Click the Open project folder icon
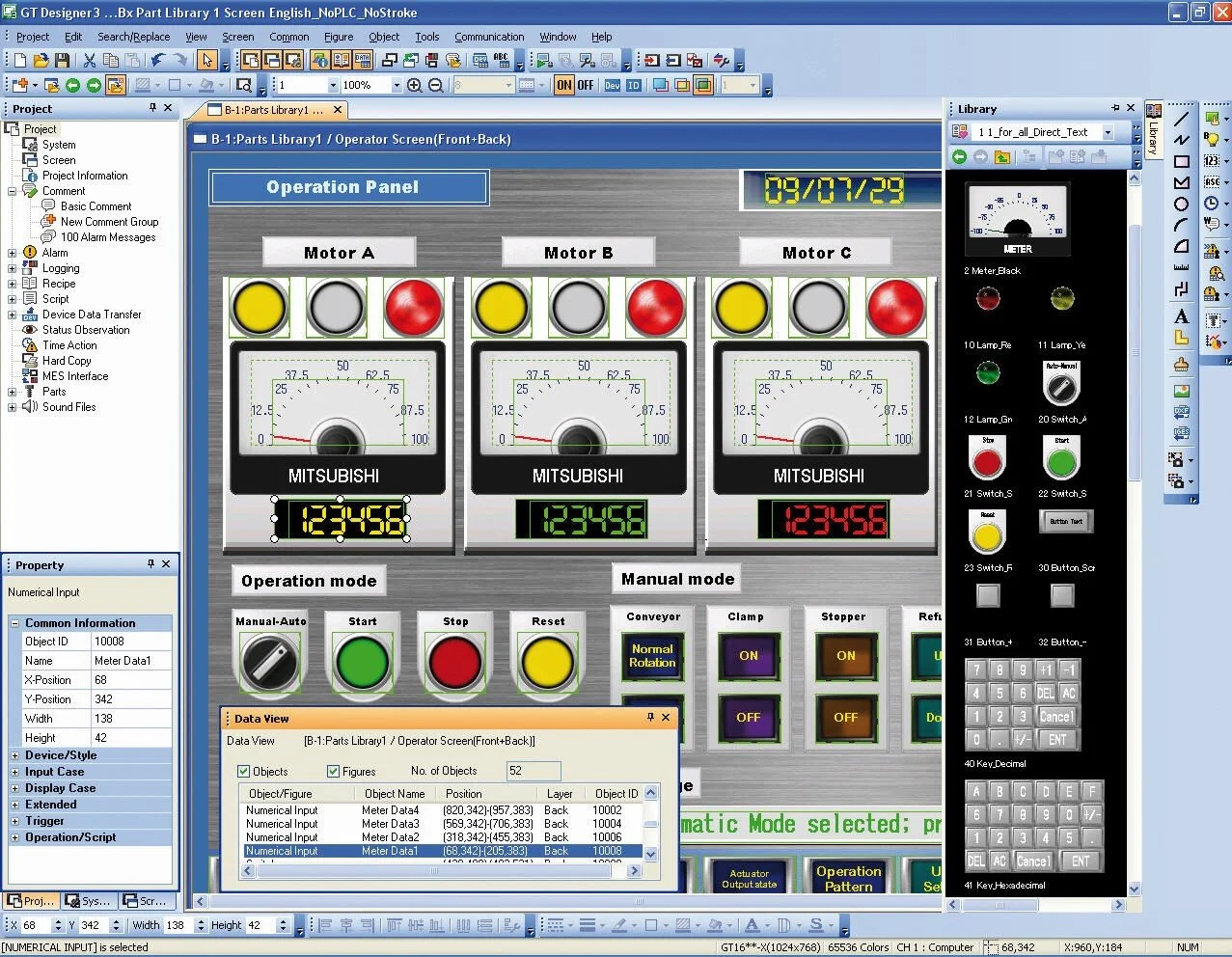The image size is (1232, 957). [41, 61]
